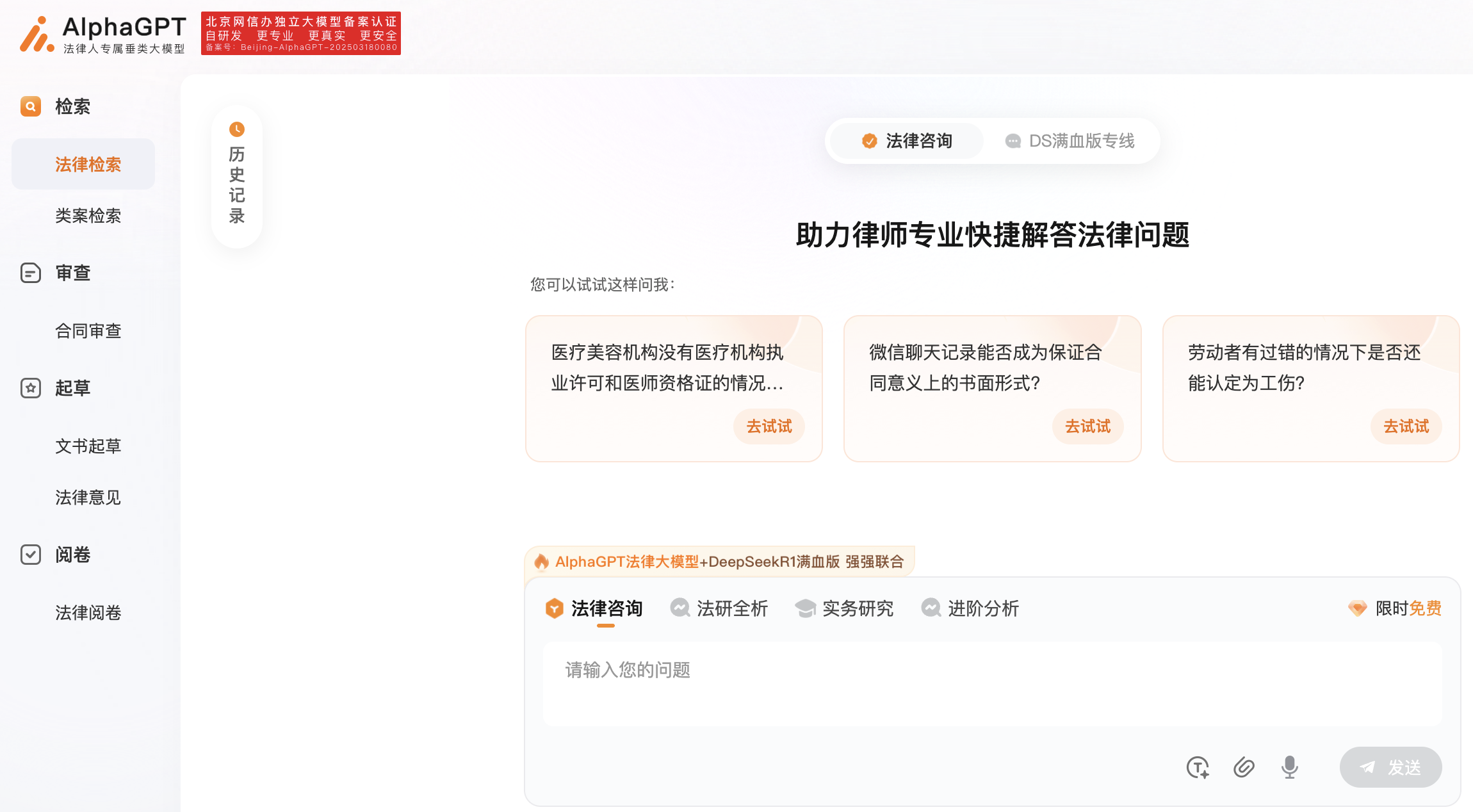Click the checkmark 阅卷 section icon
Image resolution: width=1473 pixels, height=812 pixels.
(31, 555)
